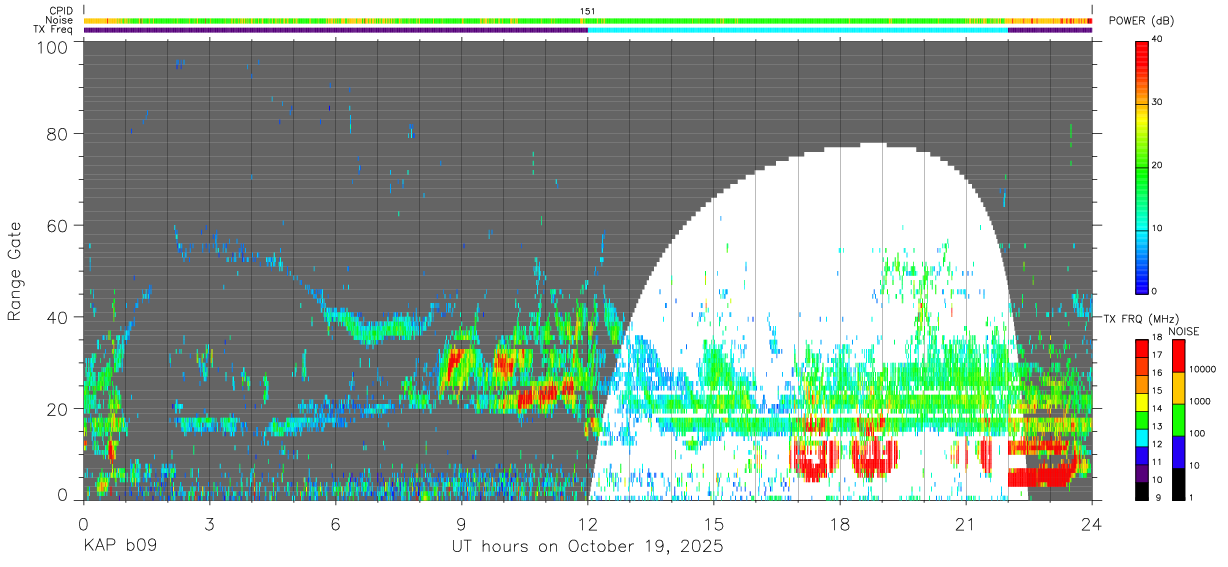
Task: Click the TX FRQ (MHz) color scale
Action: (x=1141, y=419)
